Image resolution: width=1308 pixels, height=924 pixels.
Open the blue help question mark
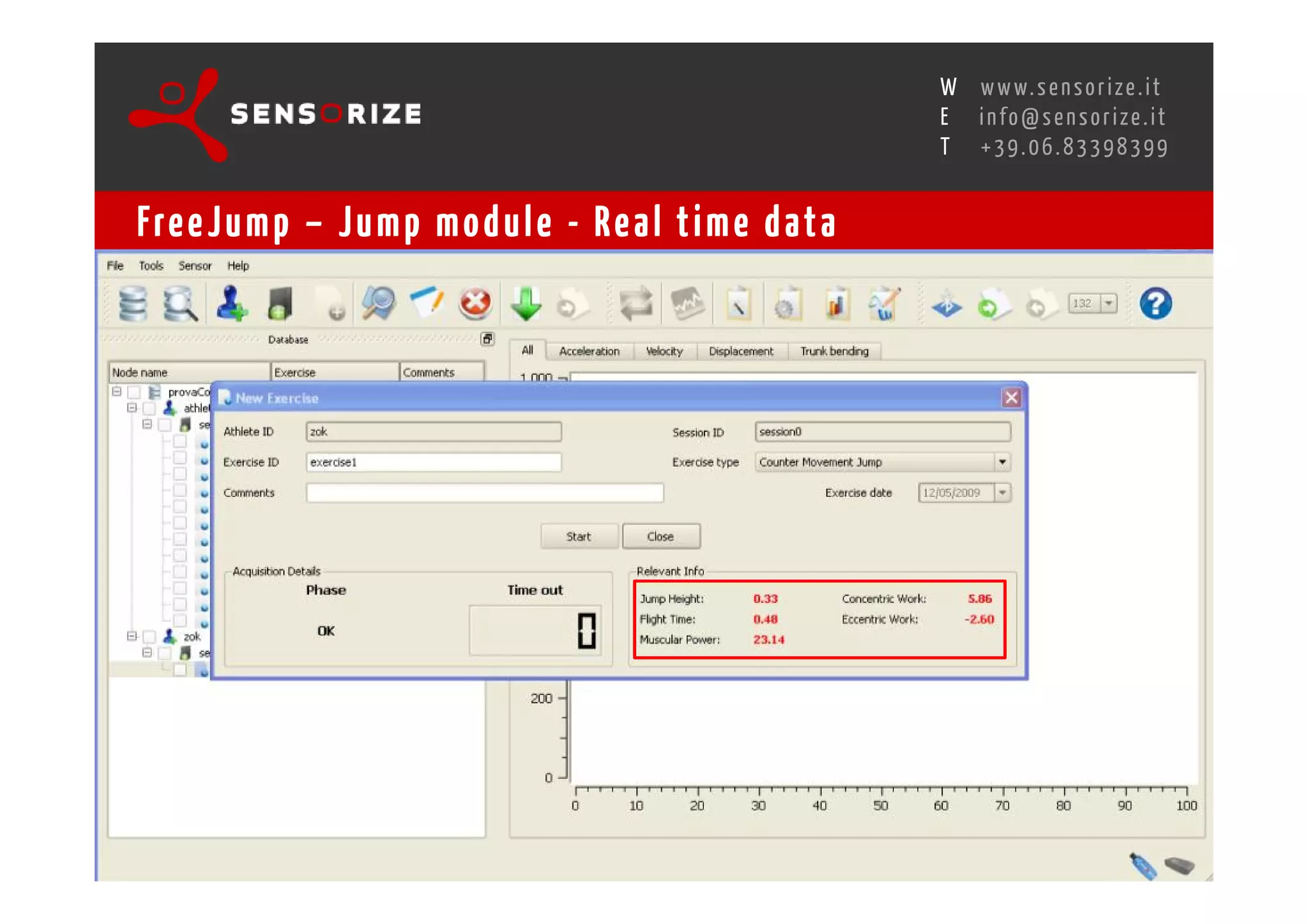[1155, 304]
